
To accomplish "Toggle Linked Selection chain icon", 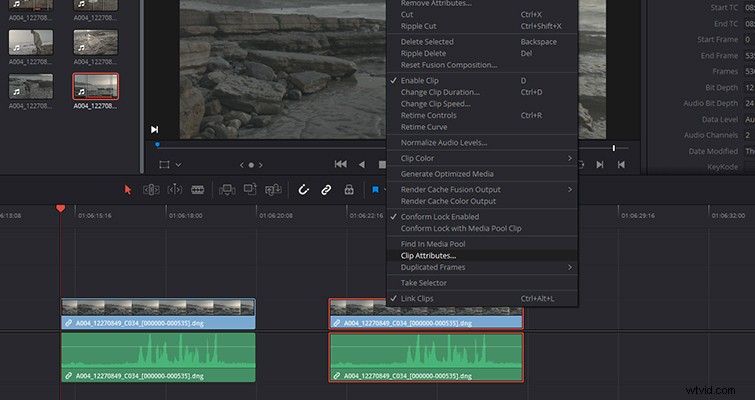I will [x=326, y=190].
